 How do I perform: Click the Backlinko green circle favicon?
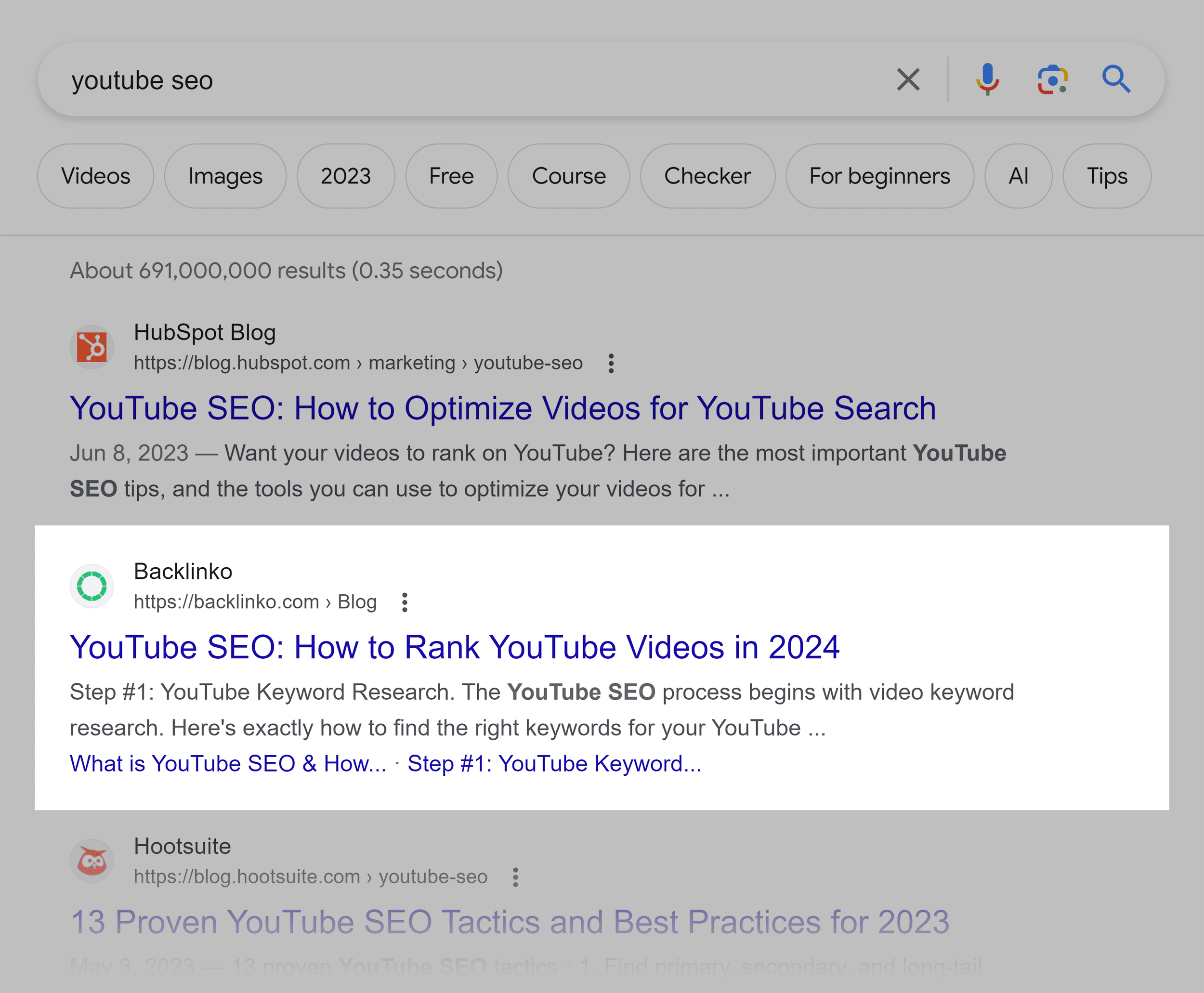[x=92, y=586]
